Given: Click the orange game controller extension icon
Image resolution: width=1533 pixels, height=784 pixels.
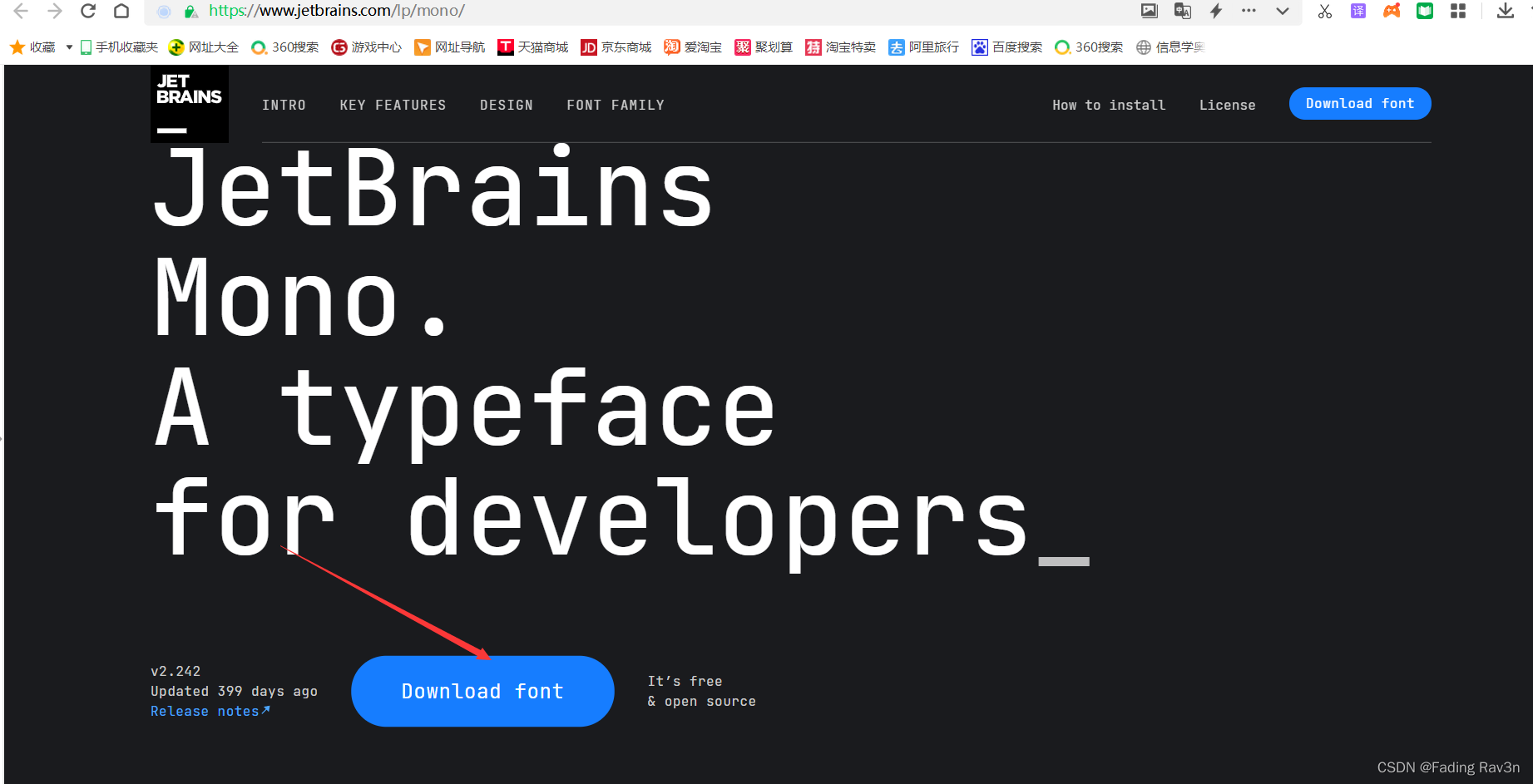Looking at the screenshot, I should click(x=1392, y=11).
